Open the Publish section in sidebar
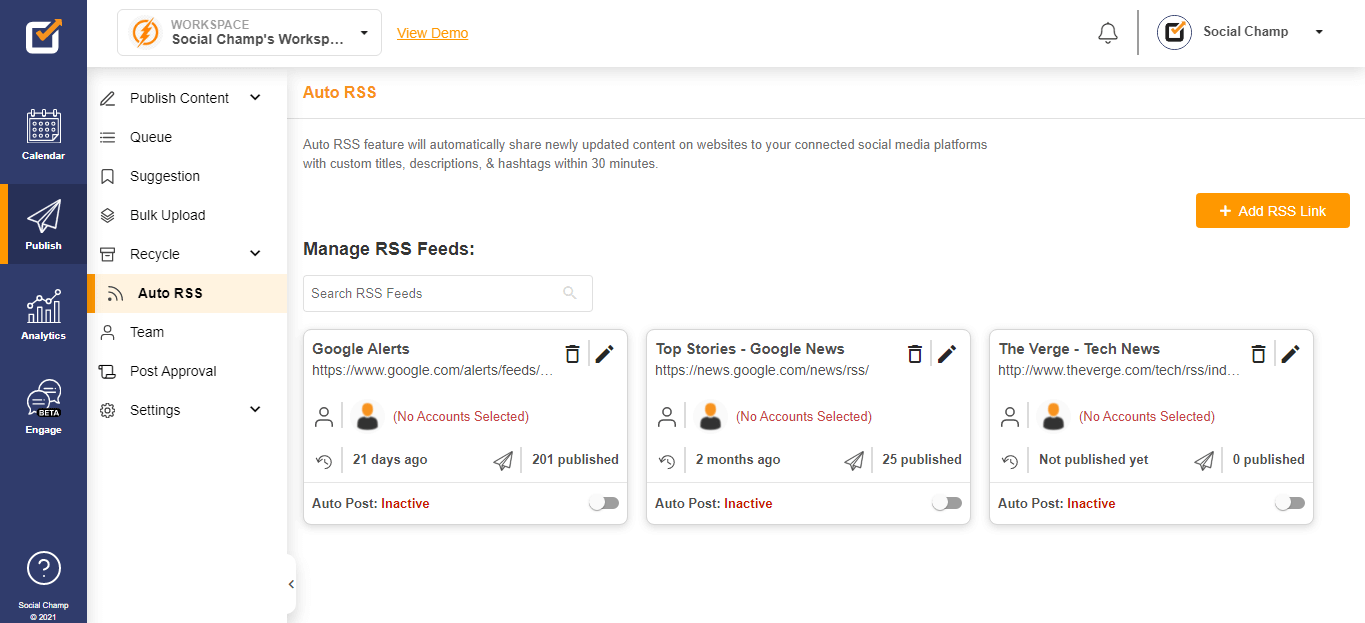 click(x=43, y=224)
